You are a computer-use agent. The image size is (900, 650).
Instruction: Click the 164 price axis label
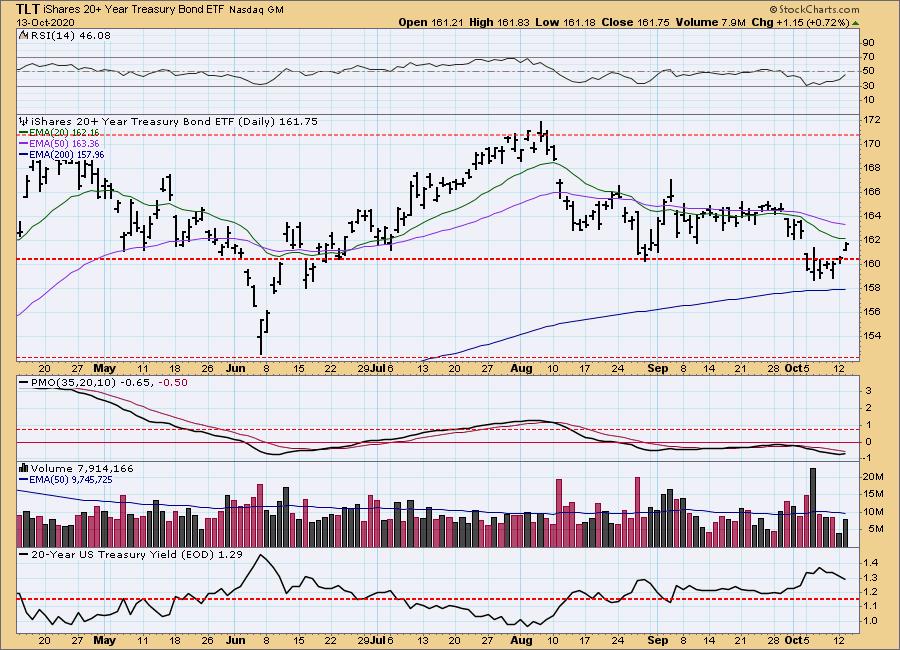[872, 215]
